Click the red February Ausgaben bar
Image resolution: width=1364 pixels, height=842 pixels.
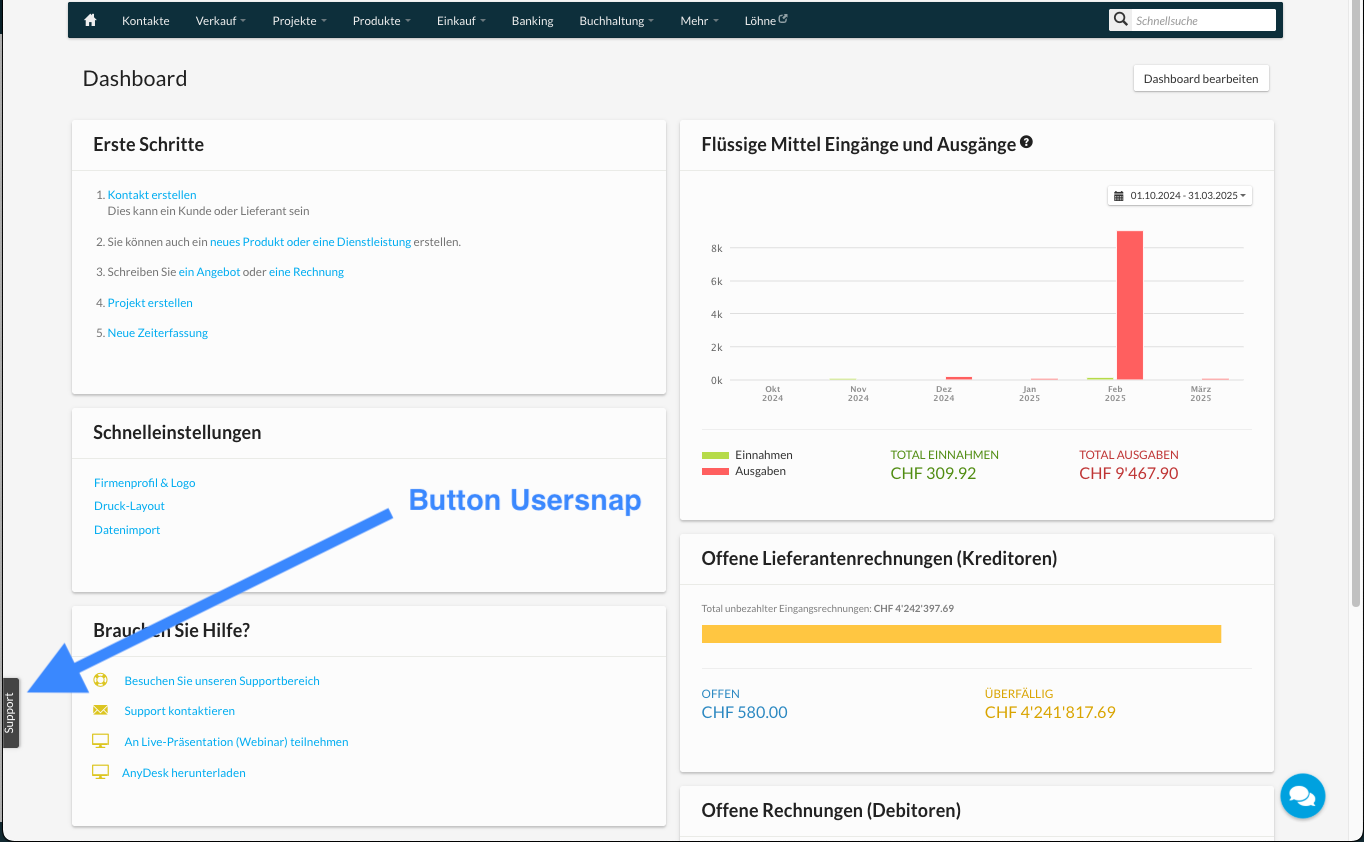(1129, 305)
